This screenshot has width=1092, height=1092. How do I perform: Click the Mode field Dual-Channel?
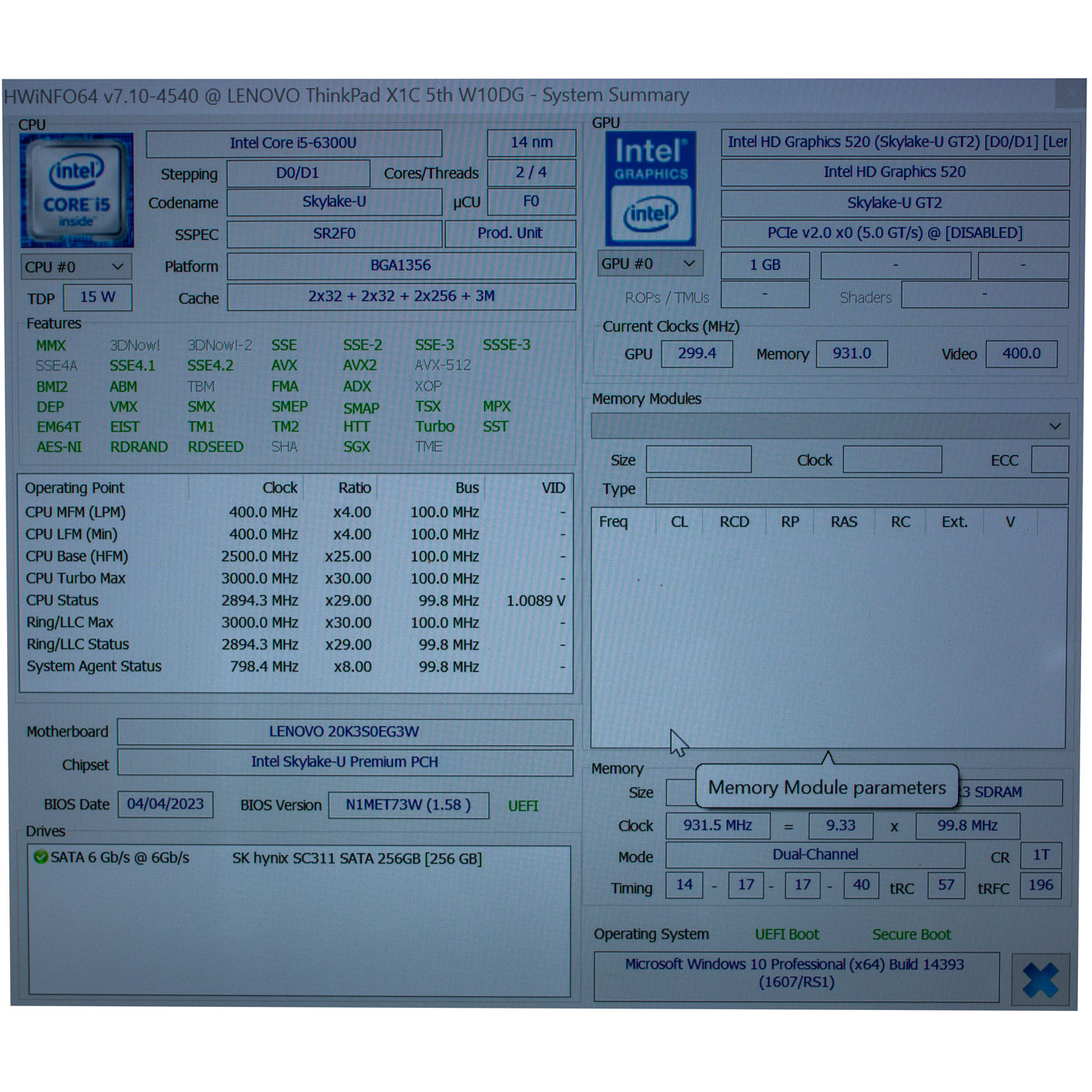815,855
